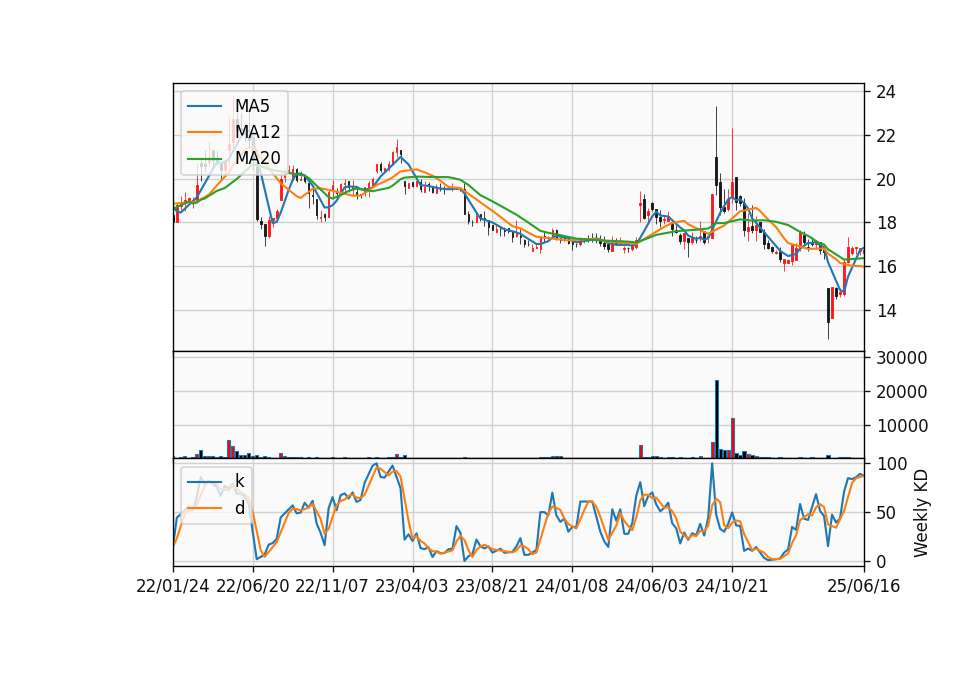Click the Weekly KD axis label
Image resolution: width=960 pixels, height=690 pixels.
[x=920, y=513]
